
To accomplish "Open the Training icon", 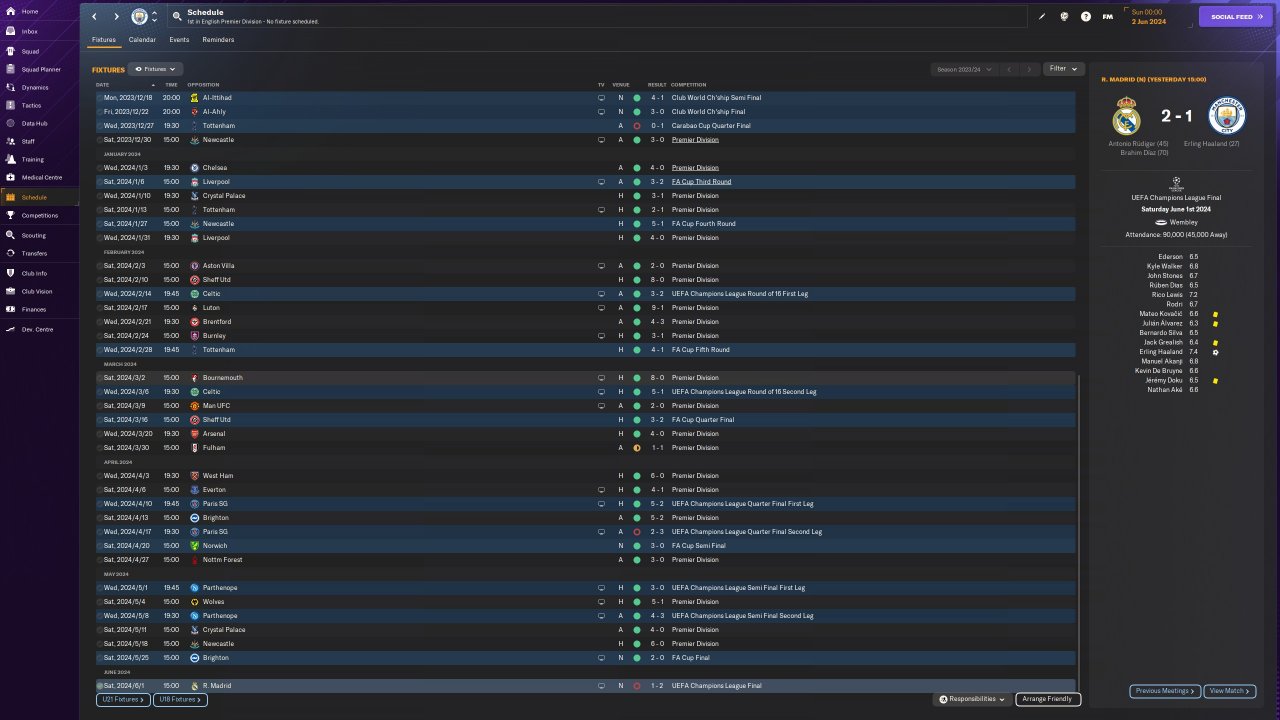I will 10,159.
